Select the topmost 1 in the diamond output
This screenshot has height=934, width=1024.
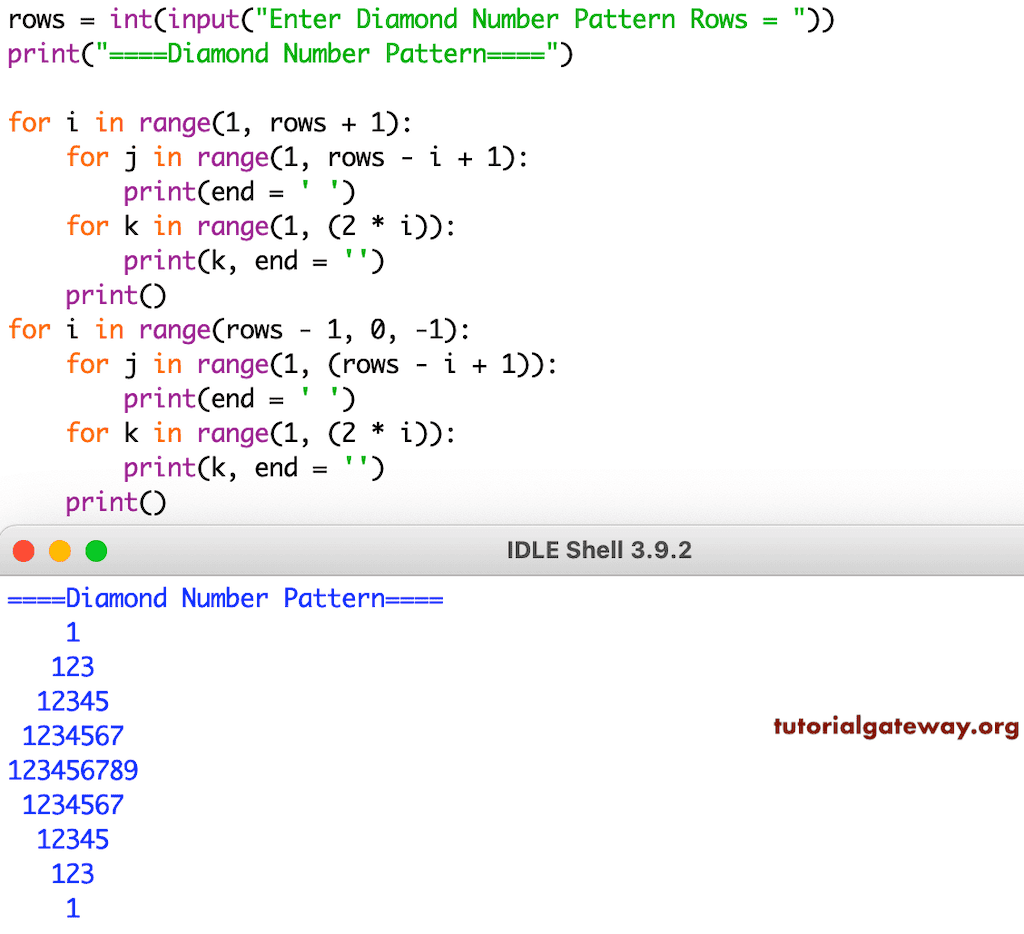[x=72, y=631]
